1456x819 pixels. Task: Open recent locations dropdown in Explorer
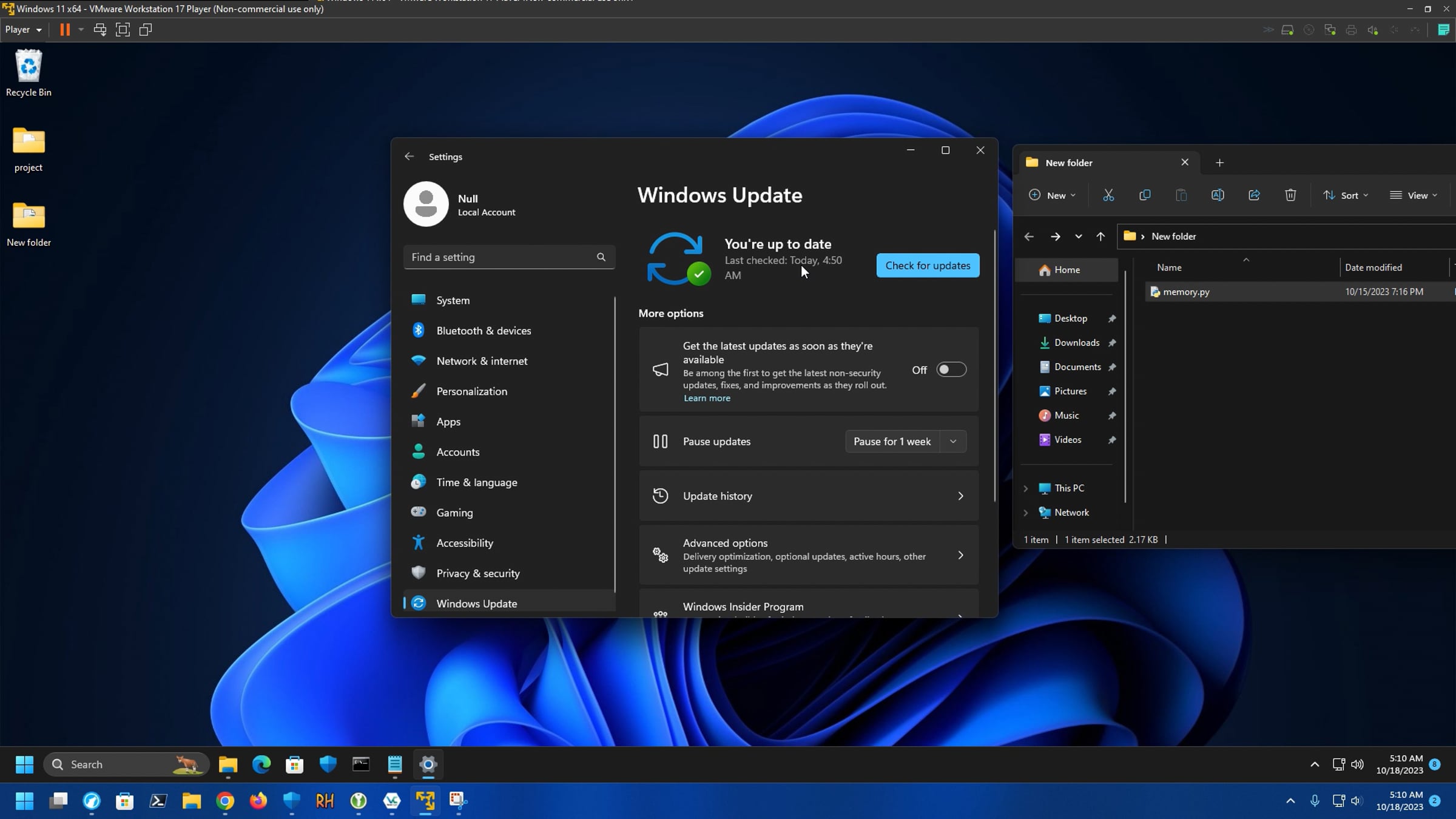pyautogui.click(x=1078, y=237)
